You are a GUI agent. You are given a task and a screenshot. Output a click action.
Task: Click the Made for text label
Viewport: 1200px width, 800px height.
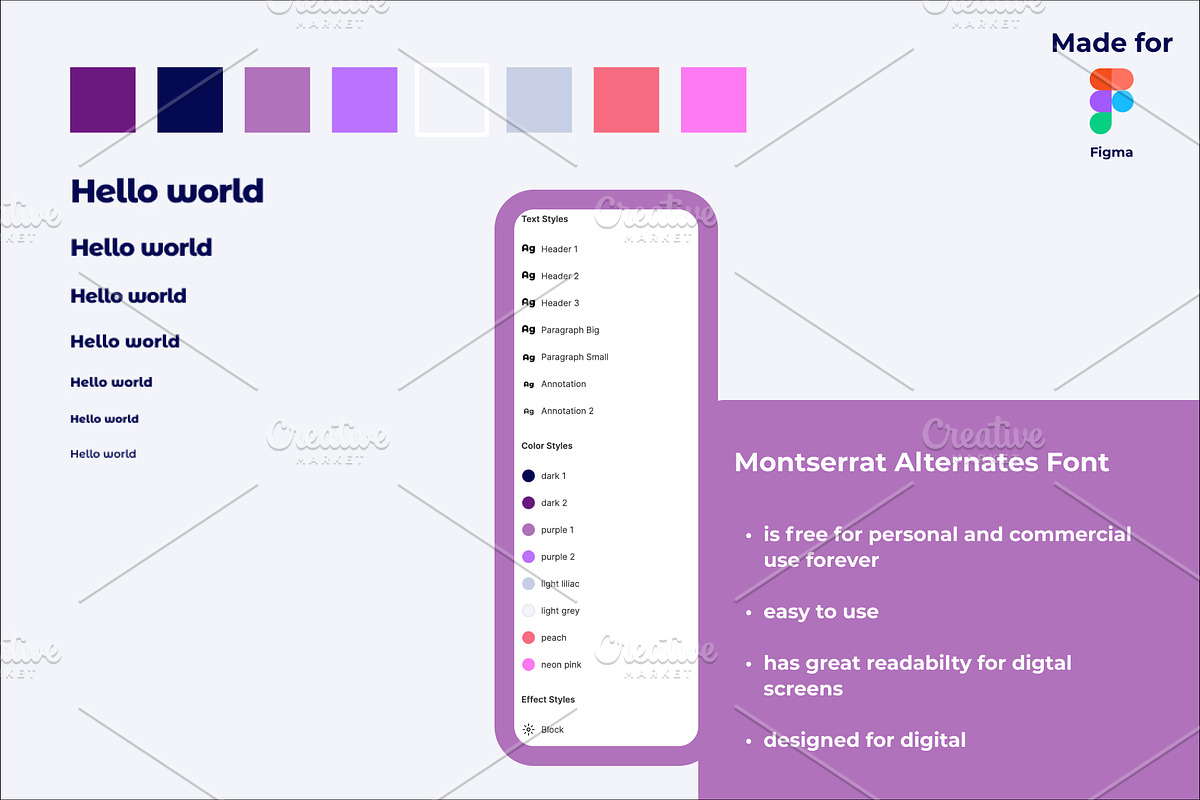(x=1111, y=43)
